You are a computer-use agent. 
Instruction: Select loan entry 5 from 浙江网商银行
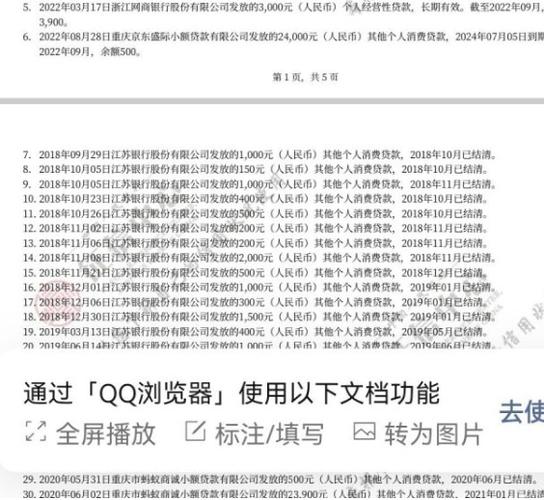[283, 15]
